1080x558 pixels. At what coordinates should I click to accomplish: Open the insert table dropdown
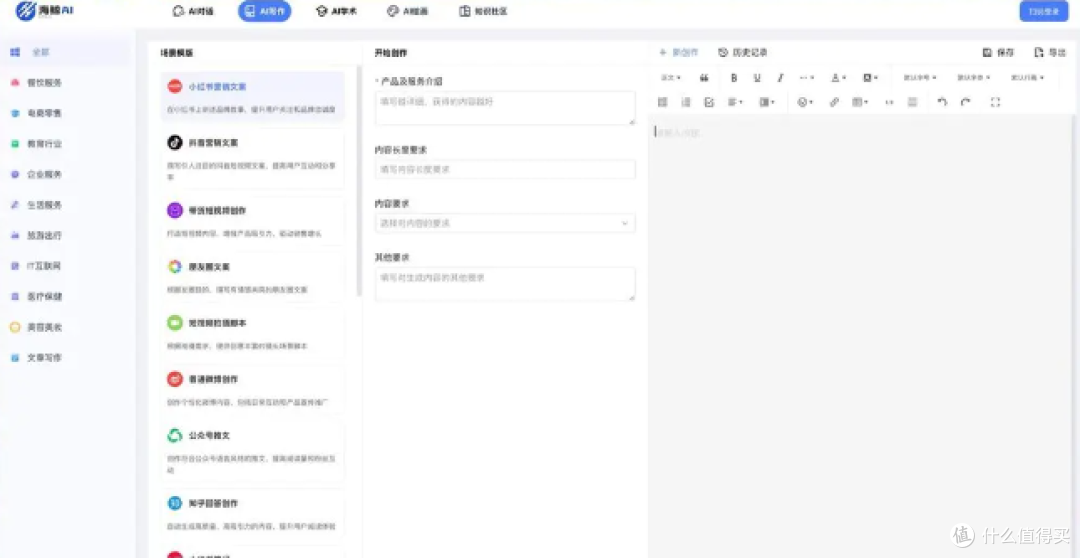[x=860, y=102]
